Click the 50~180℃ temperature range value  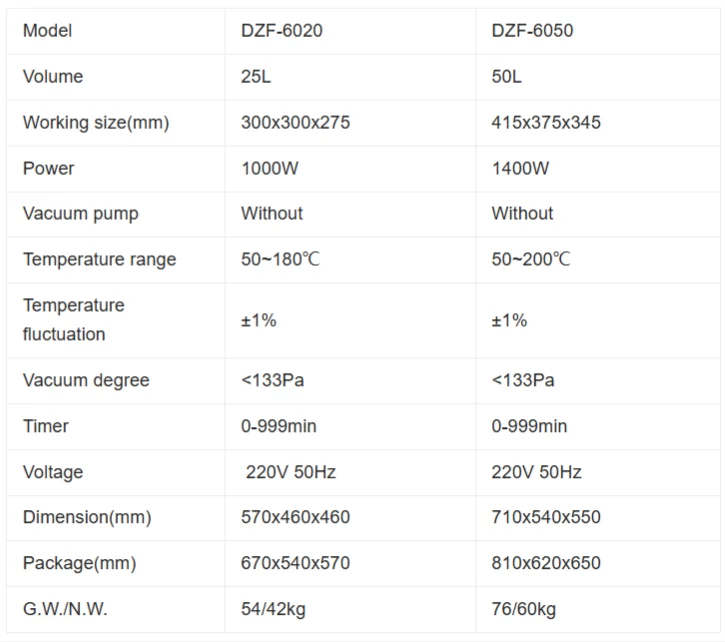281,259
